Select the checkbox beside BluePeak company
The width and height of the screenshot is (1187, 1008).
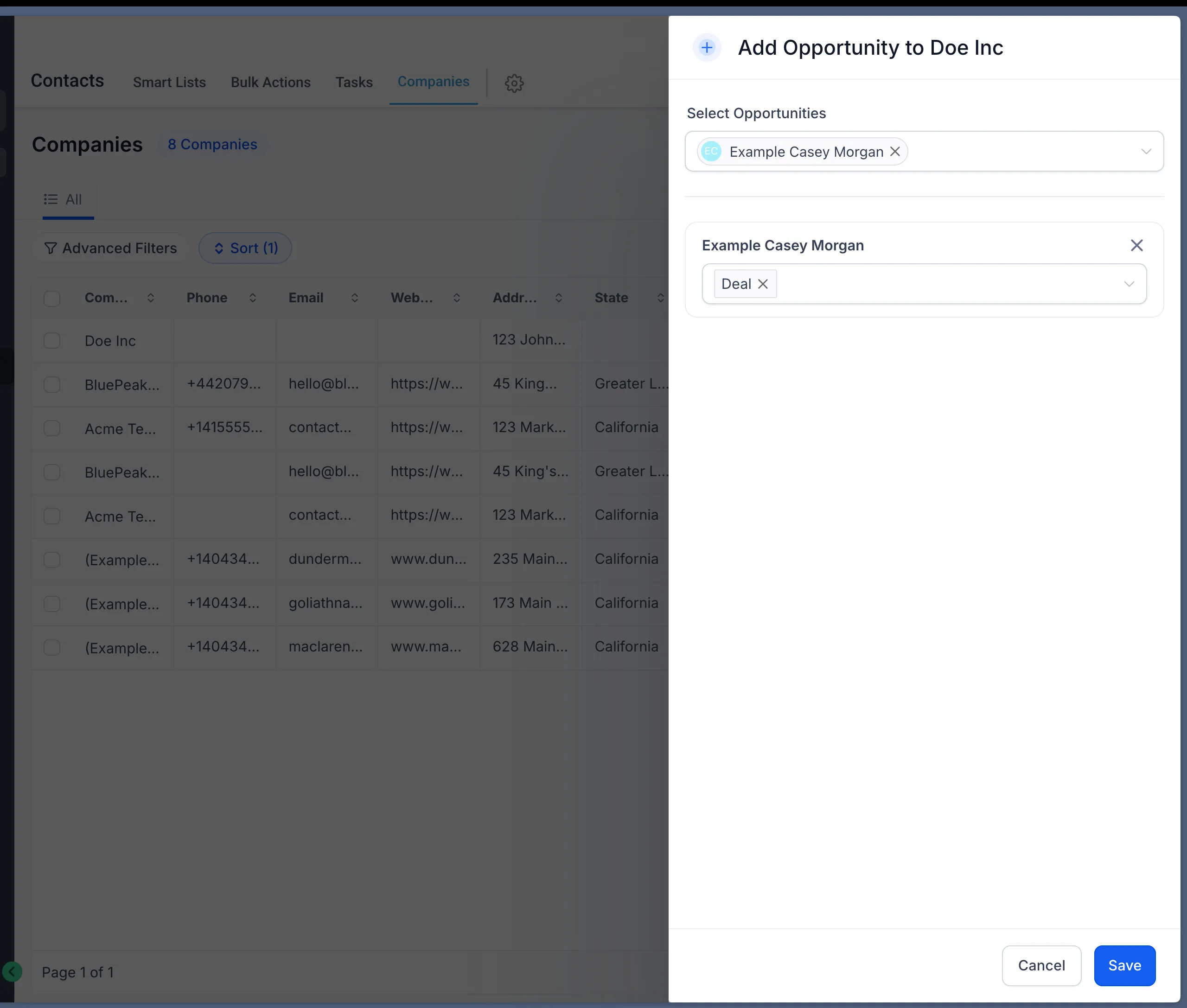[x=52, y=384]
